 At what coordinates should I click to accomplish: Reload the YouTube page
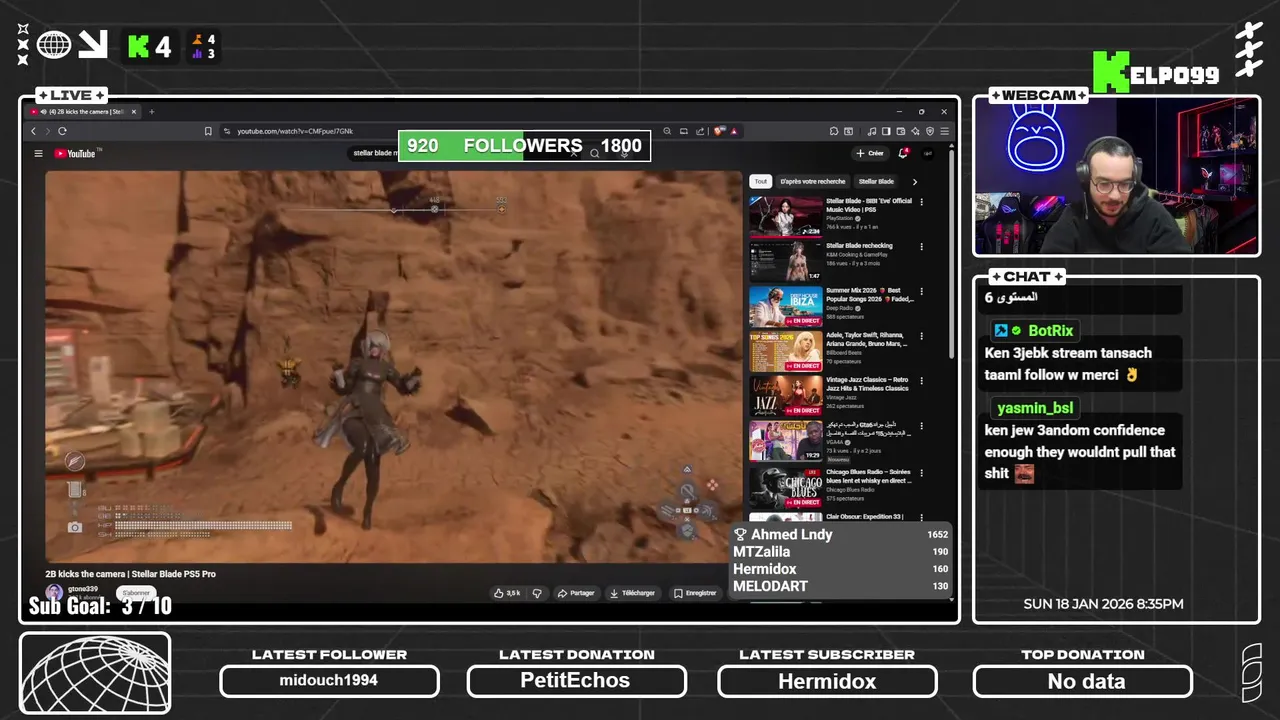[62, 131]
